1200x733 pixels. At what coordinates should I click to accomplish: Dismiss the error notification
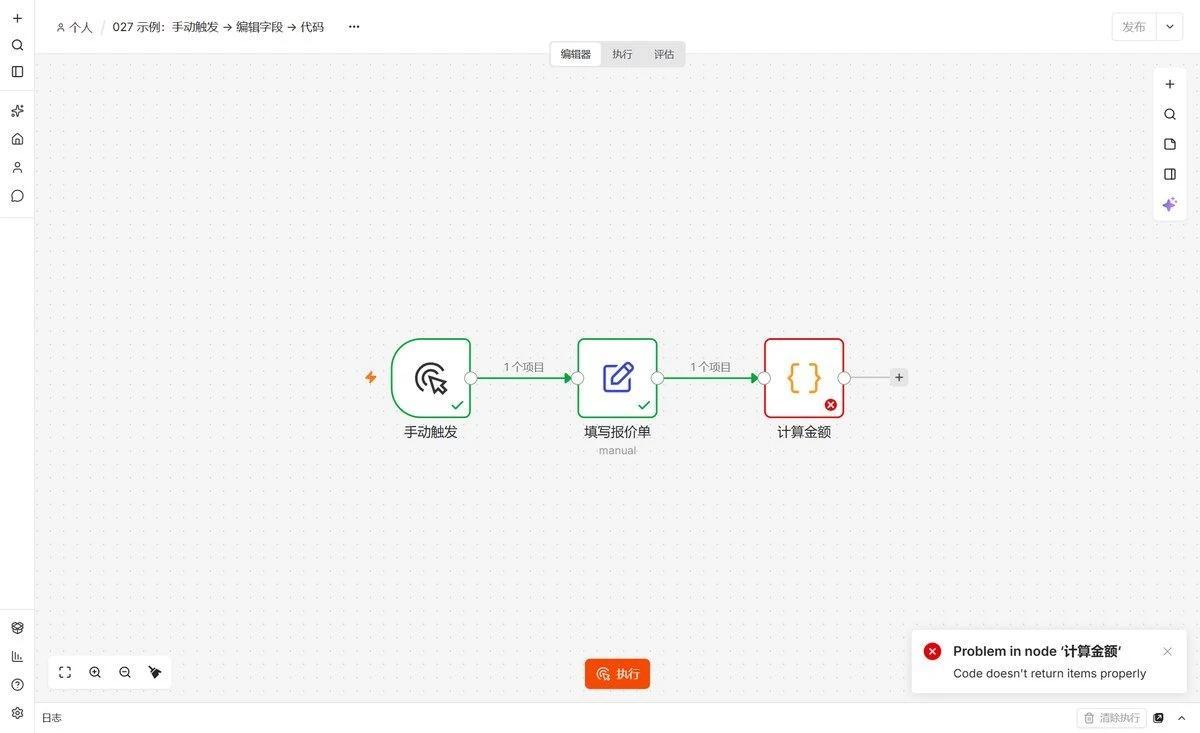click(1167, 651)
